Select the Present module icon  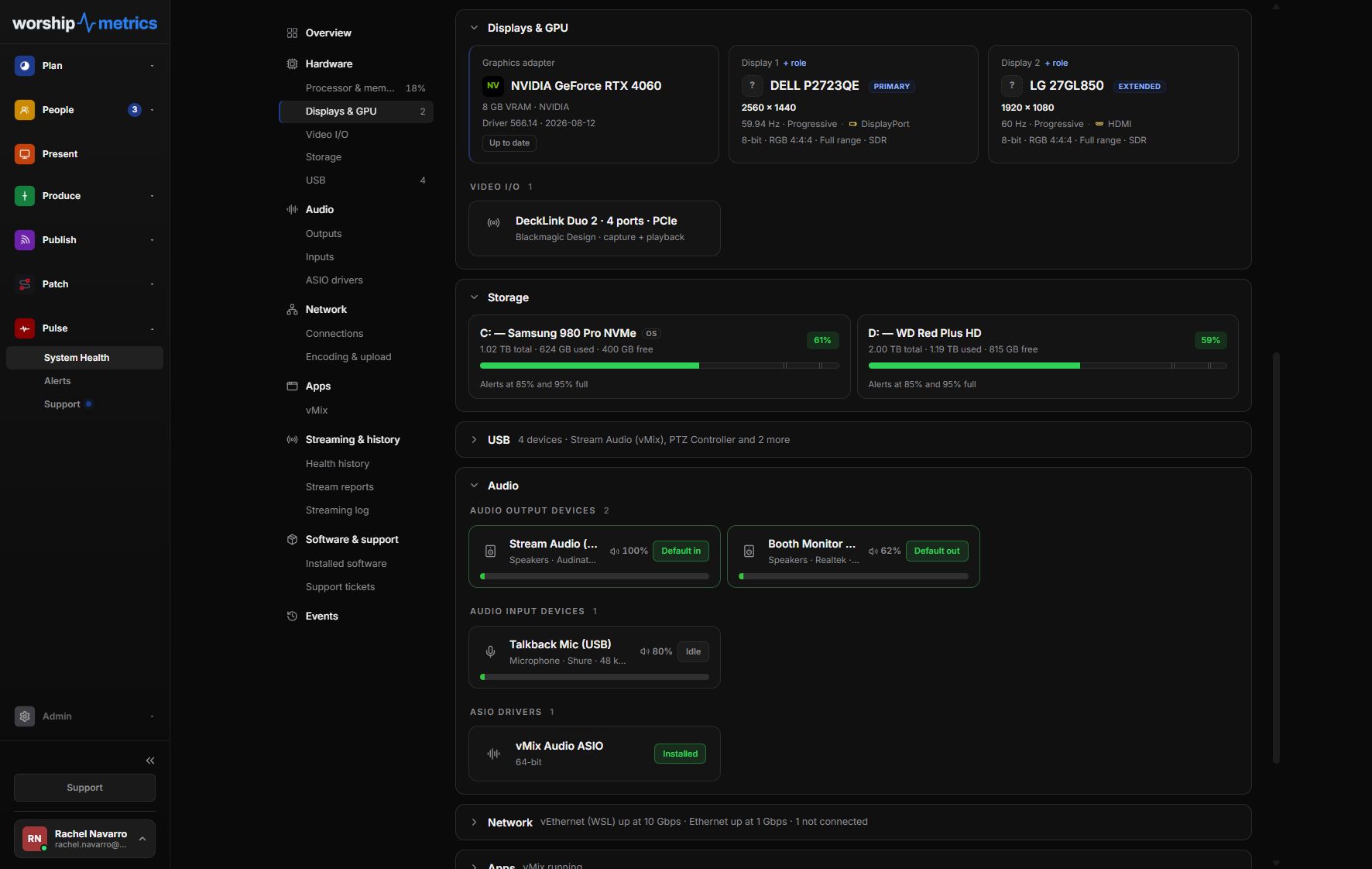tap(25, 154)
